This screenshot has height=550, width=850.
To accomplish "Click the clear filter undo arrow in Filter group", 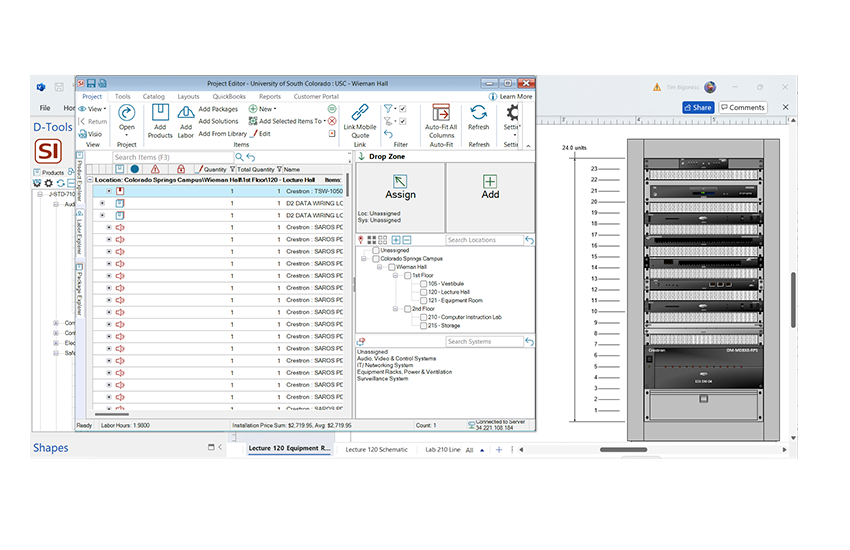I will [388, 133].
